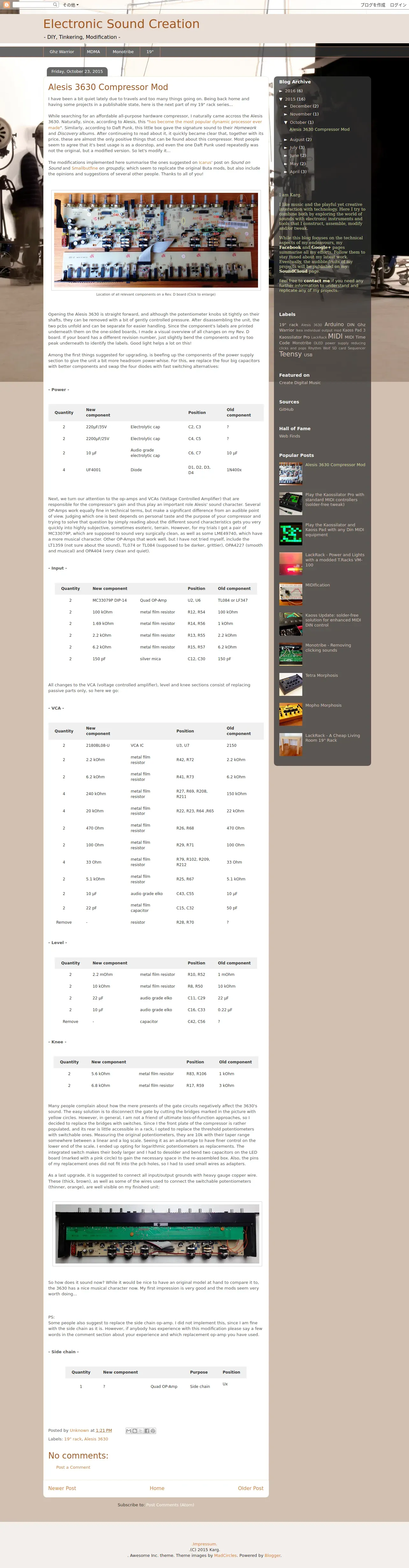Select the Arduino label
Viewport: 409px width, 1568px height.
pyautogui.click(x=334, y=325)
